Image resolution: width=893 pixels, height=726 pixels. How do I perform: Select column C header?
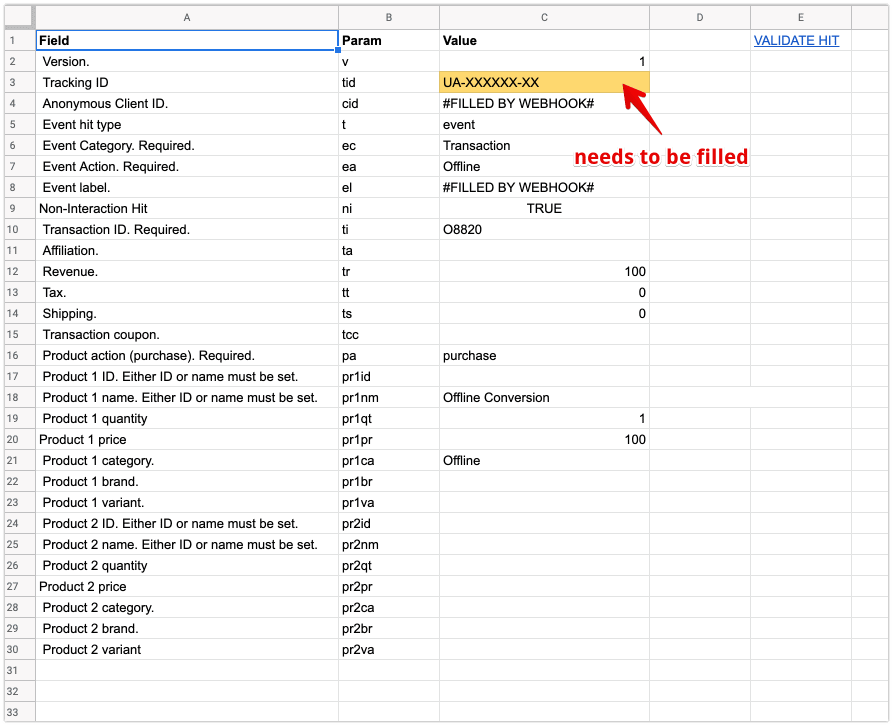[x=544, y=17]
